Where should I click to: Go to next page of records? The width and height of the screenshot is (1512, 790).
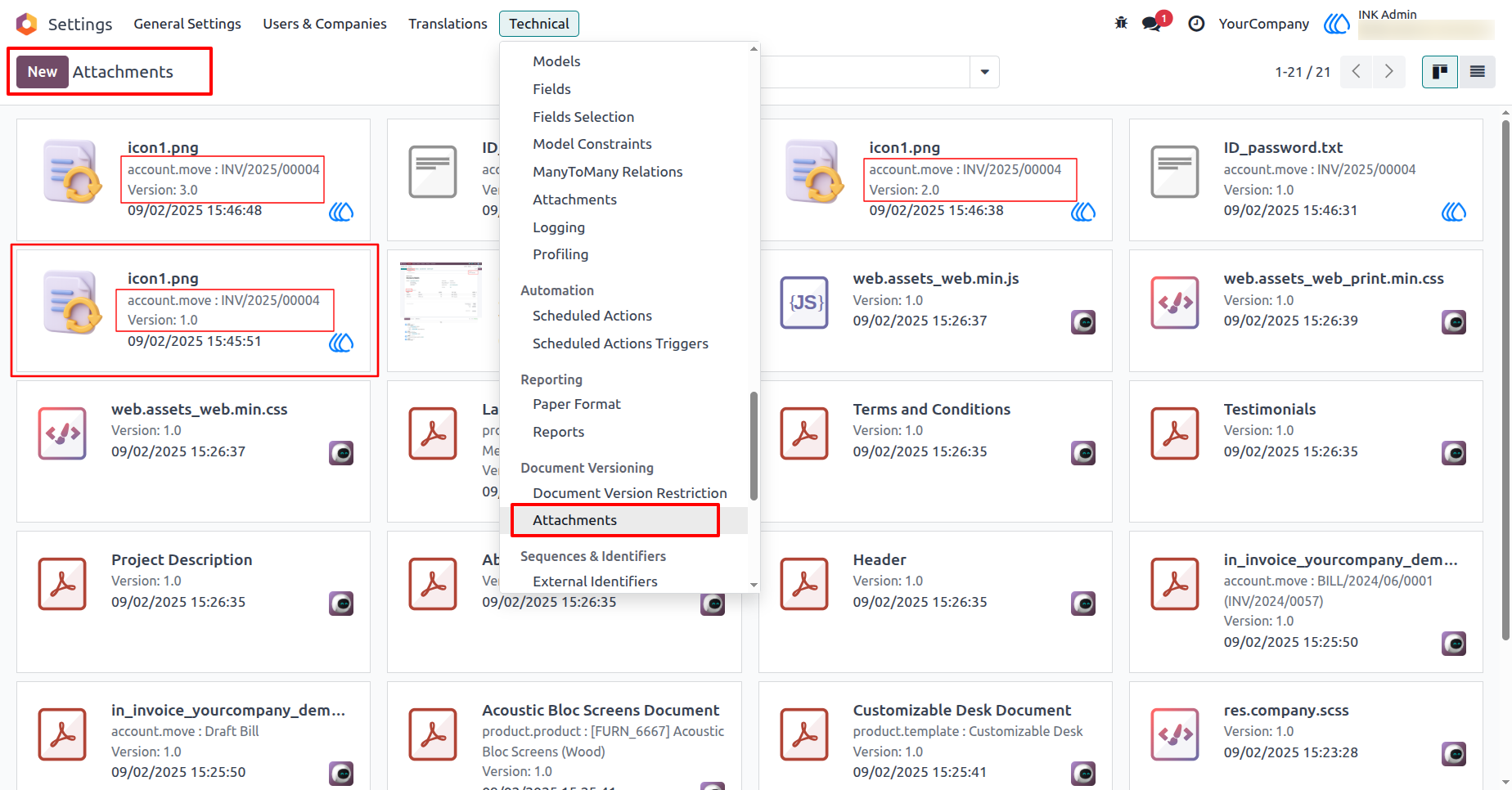point(1389,72)
